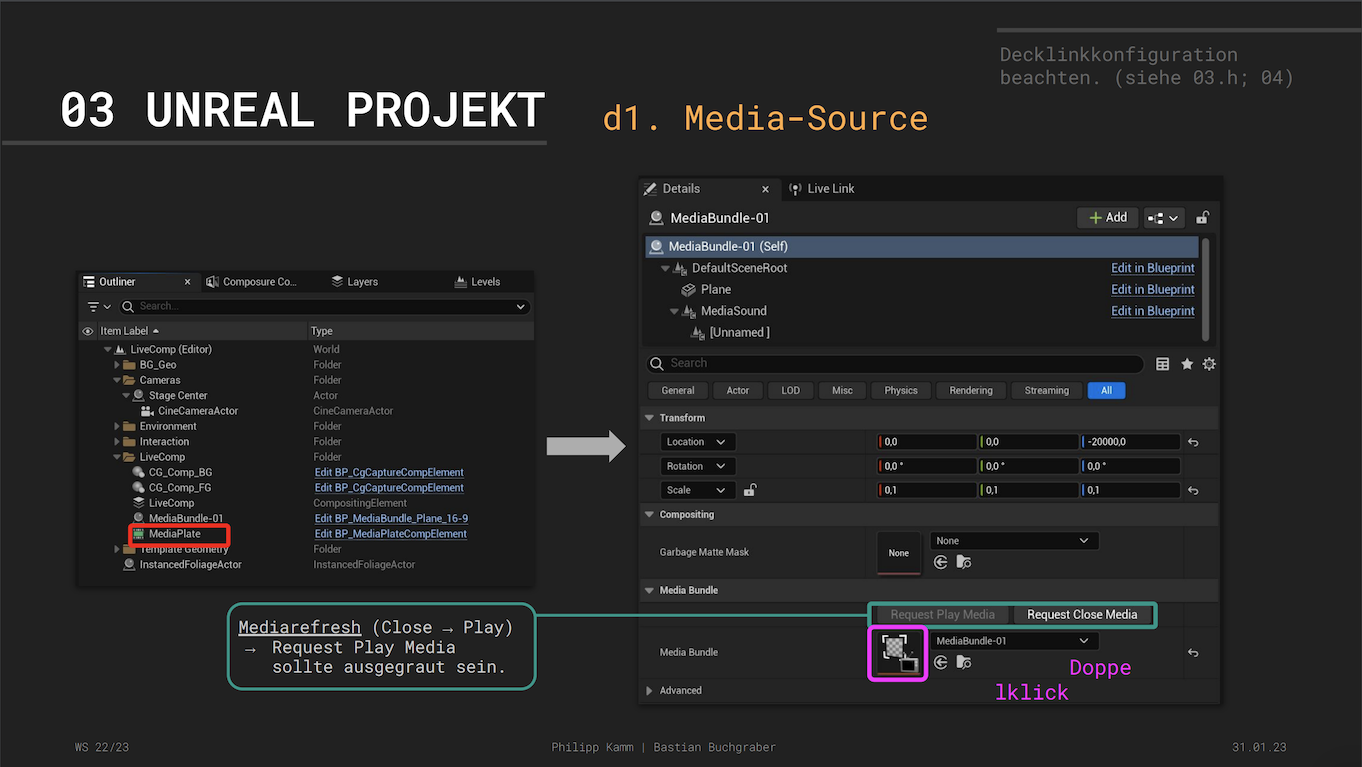Expand the BG_Geo folder in Outliner
1362x767 pixels.
[x=117, y=365]
